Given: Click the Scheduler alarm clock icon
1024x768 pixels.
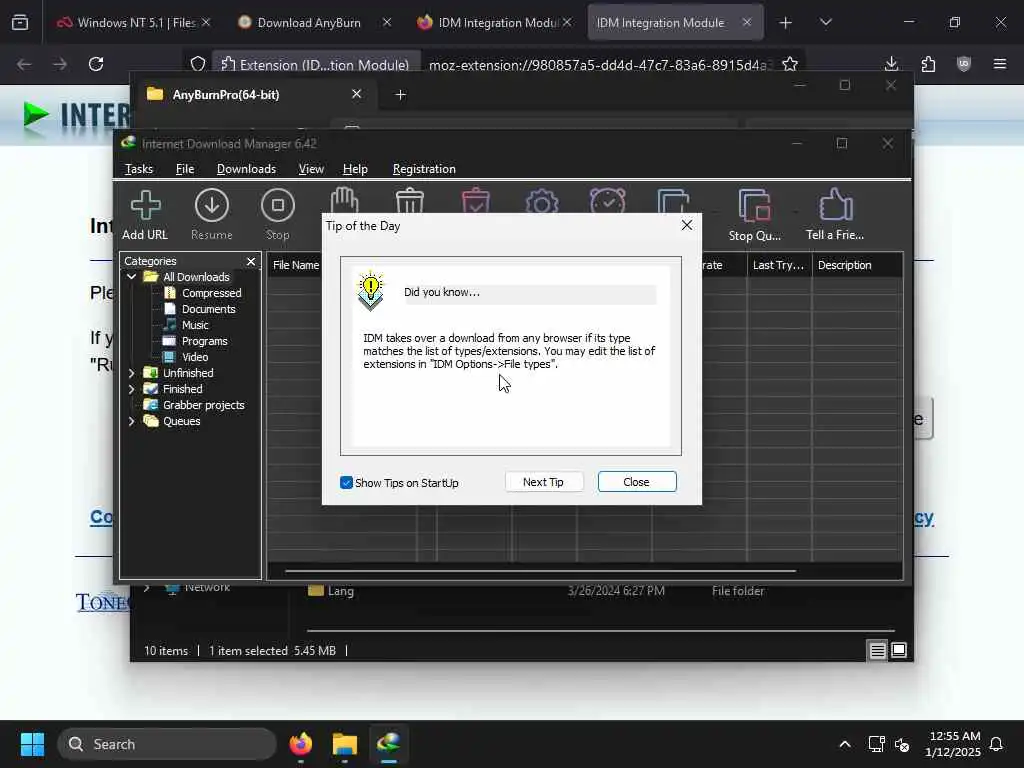Looking at the screenshot, I should pyautogui.click(x=607, y=201).
